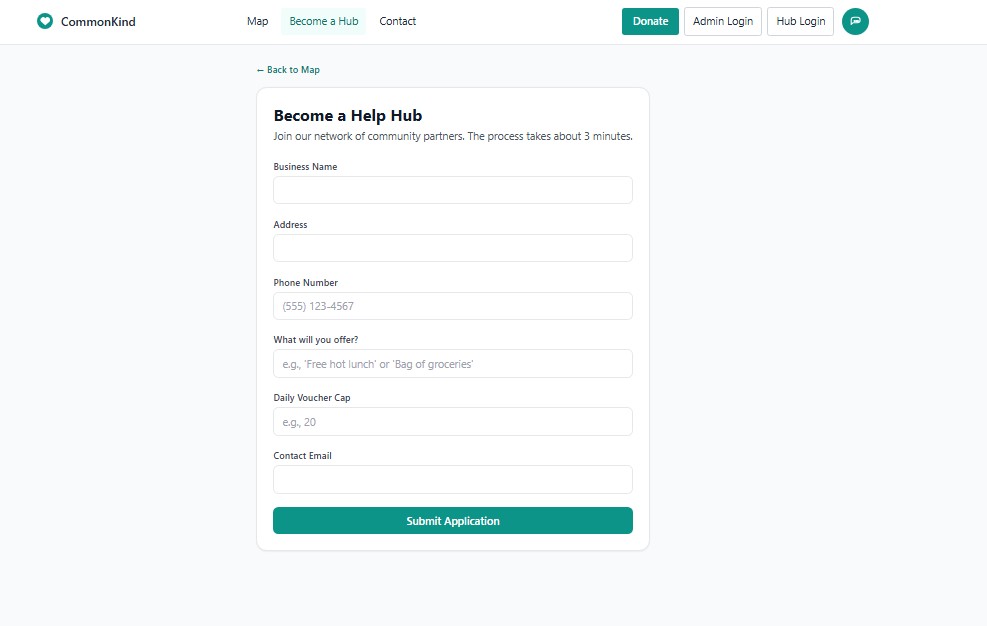The image size is (987, 626).
Task: Follow the Back to Map link
Action: [288, 70]
